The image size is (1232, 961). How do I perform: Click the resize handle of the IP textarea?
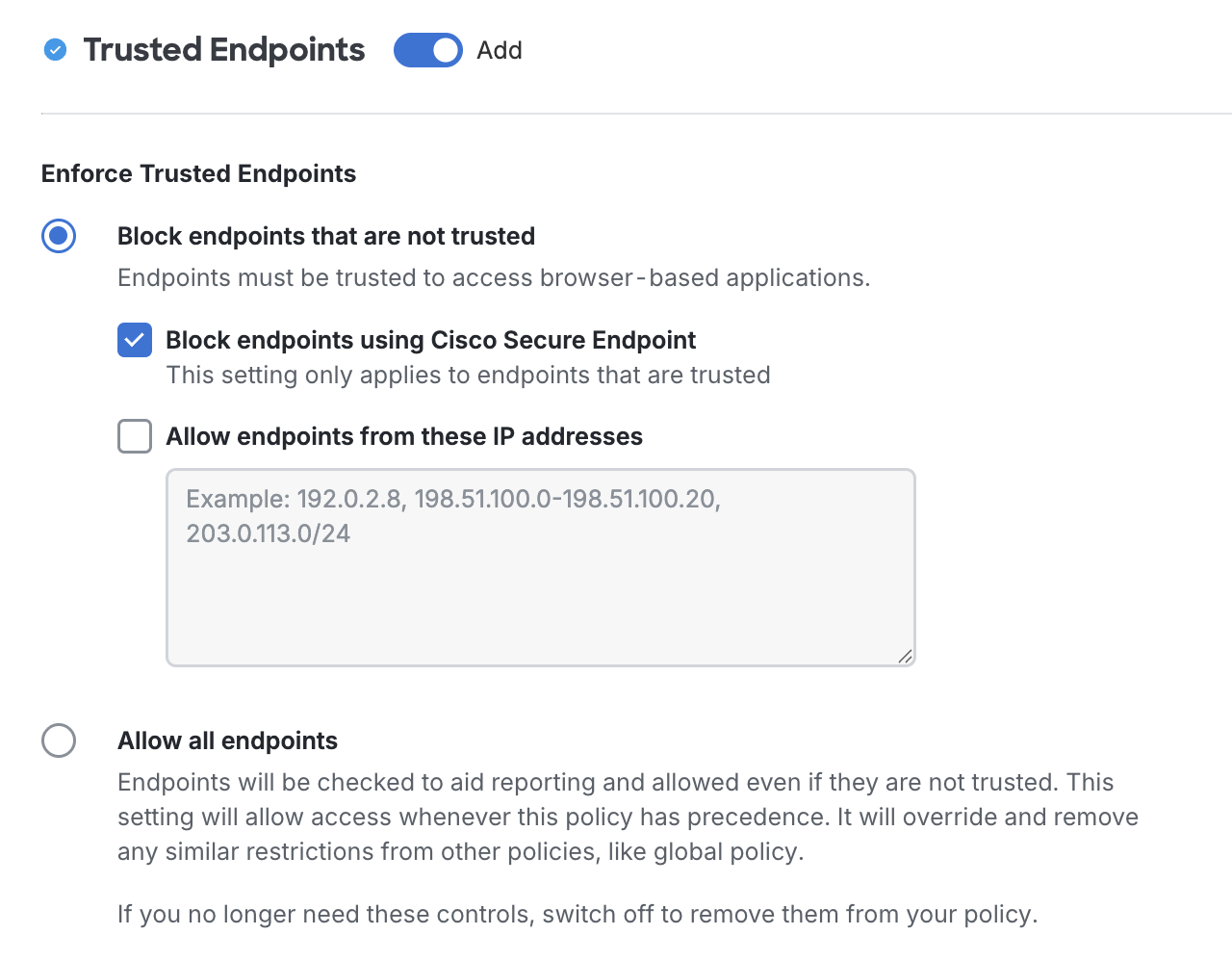[904, 656]
